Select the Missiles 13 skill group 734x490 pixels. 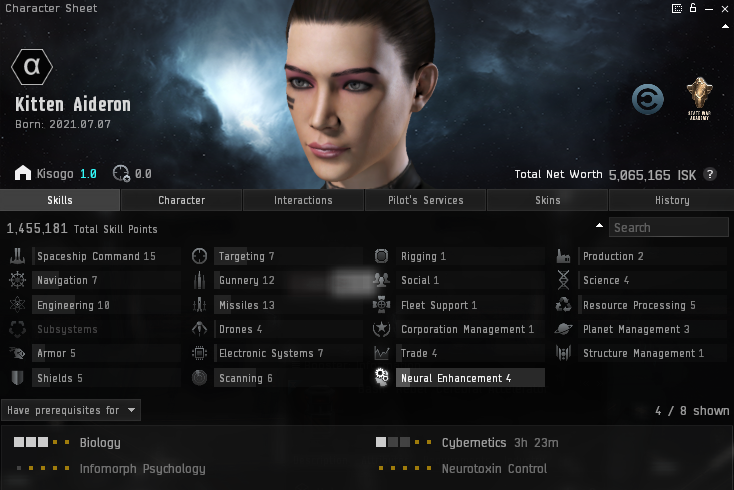[x=288, y=305]
